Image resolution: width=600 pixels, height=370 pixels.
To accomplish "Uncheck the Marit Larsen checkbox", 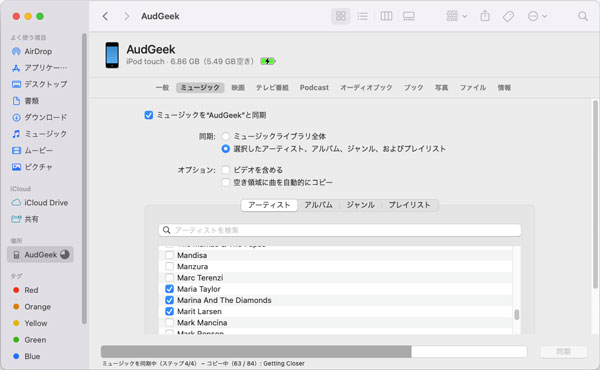I will (170, 311).
